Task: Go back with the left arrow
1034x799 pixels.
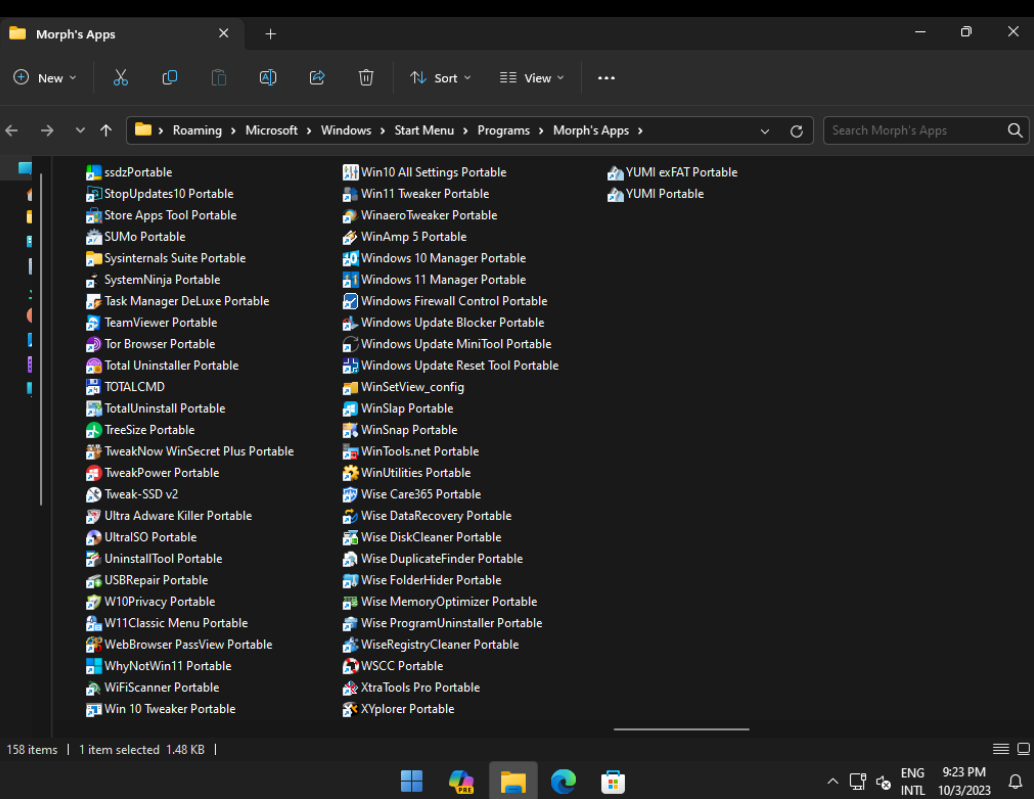Action: [12, 131]
